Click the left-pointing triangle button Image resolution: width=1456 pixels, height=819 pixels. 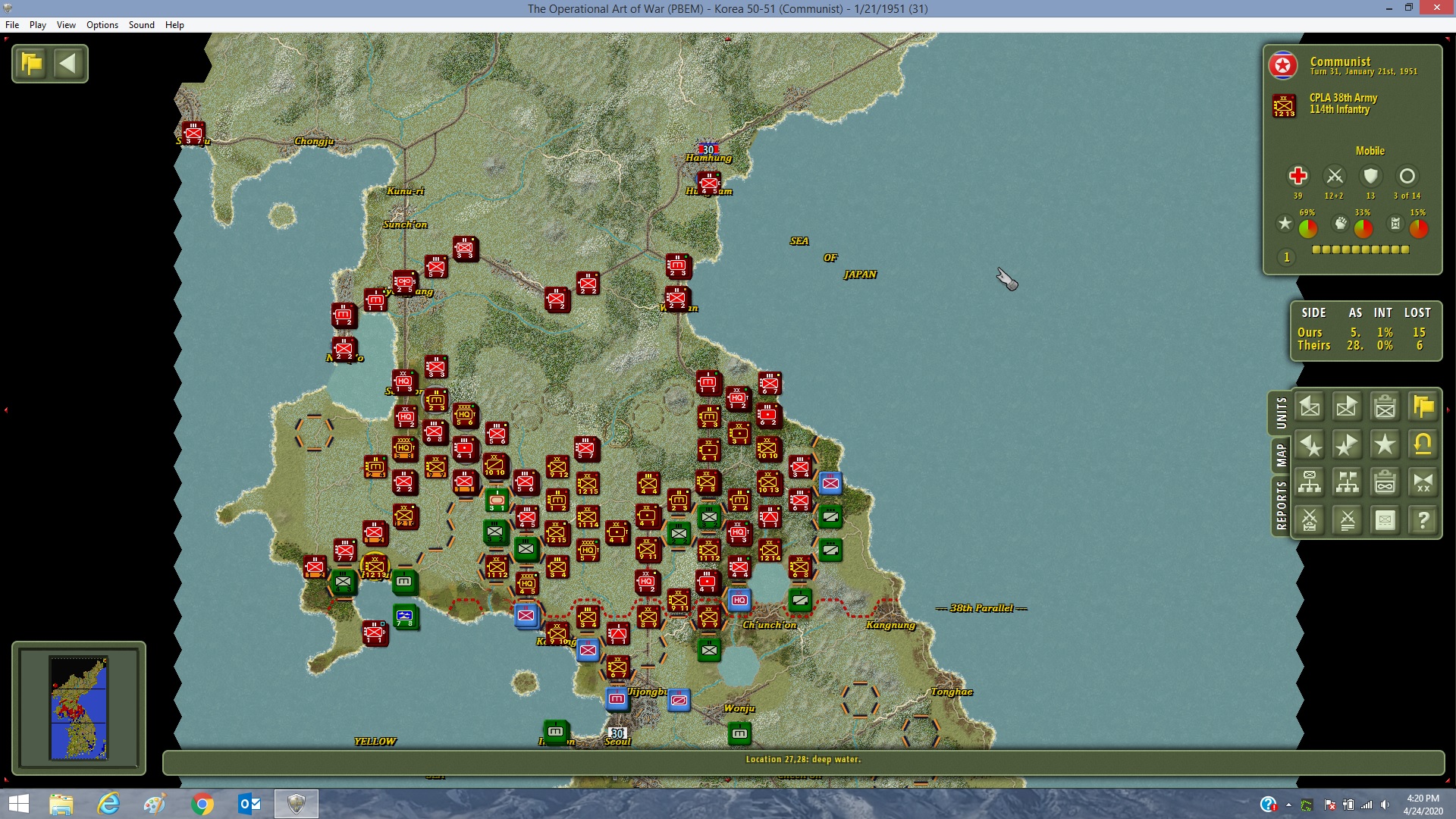pos(68,64)
